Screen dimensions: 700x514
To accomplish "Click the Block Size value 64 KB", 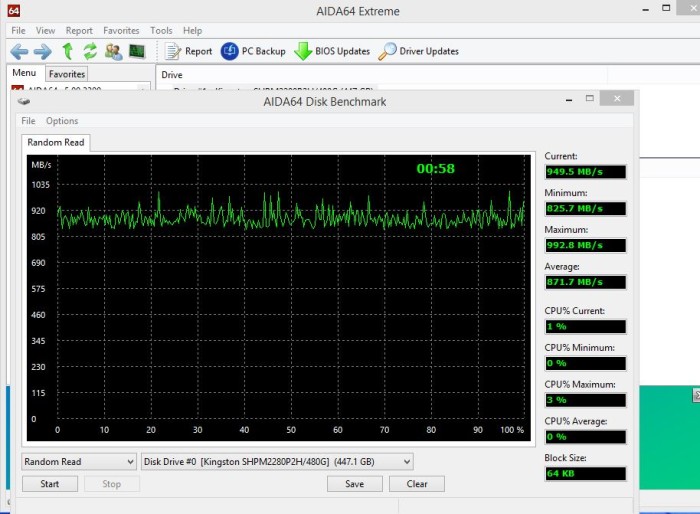I will pyautogui.click(x=585, y=473).
